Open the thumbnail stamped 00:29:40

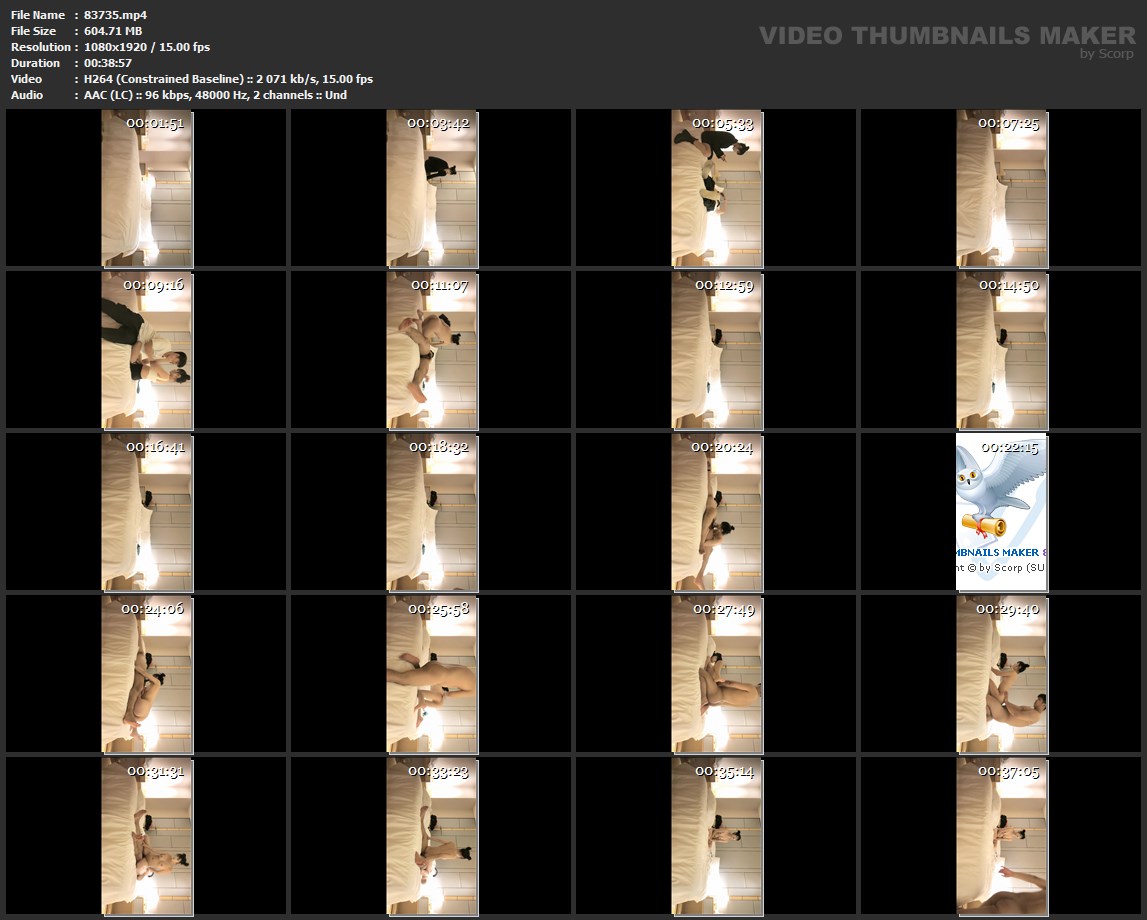point(1001,674)
